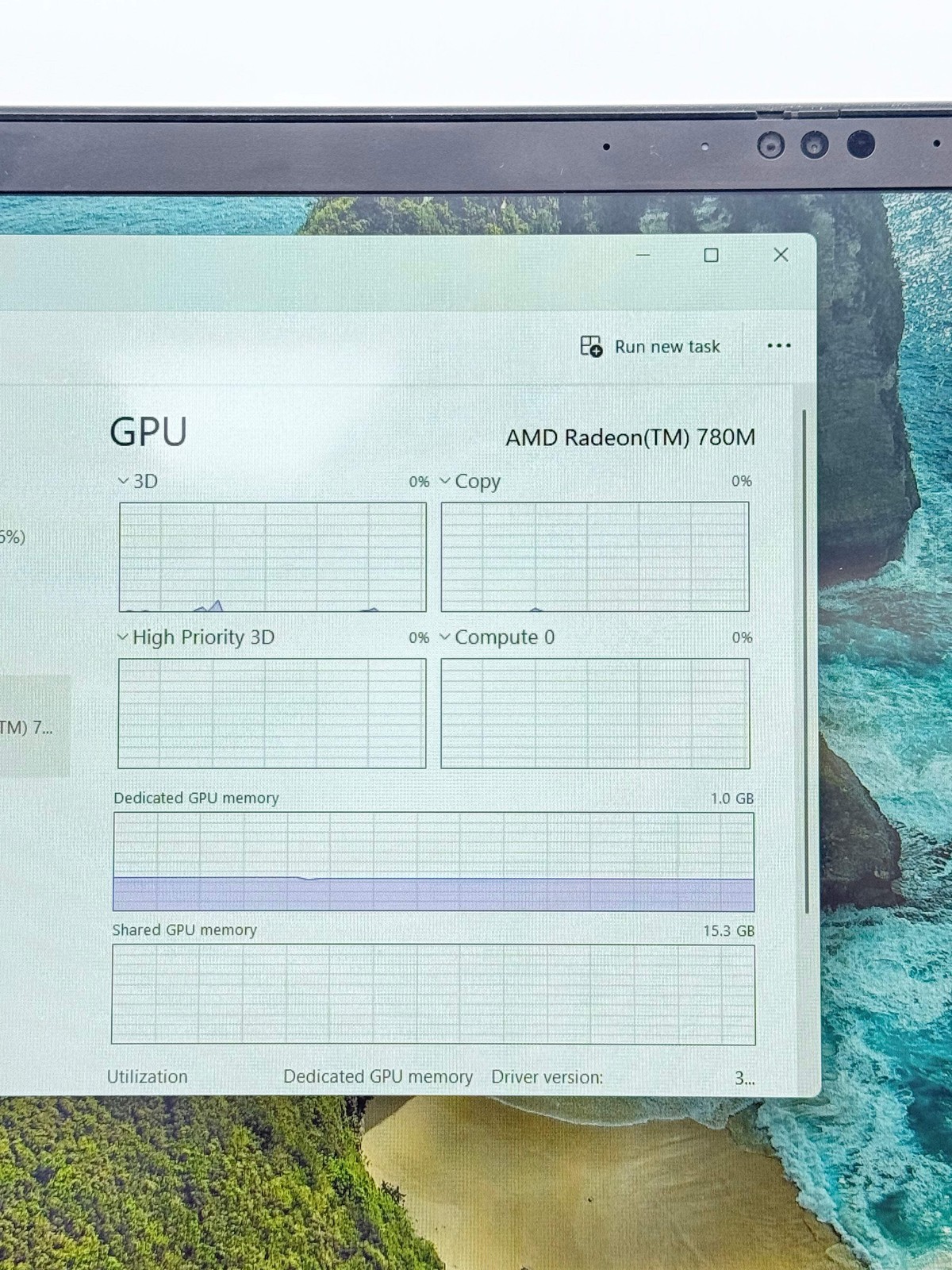
Task: Open the High Priority 3D engine dropdown
Action: pyautogui.click(x=123, y=637)
